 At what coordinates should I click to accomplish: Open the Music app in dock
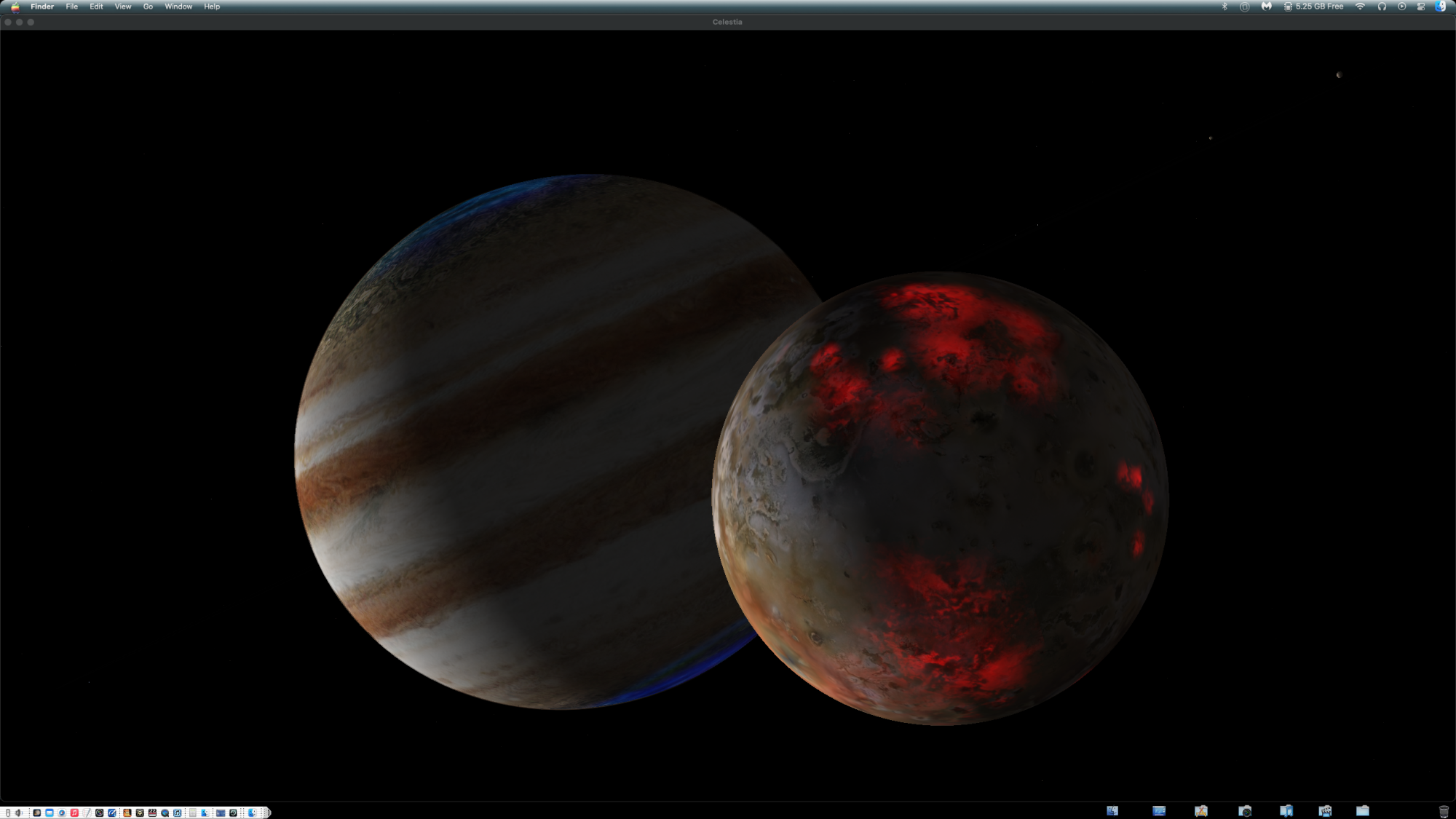(74, 812)
